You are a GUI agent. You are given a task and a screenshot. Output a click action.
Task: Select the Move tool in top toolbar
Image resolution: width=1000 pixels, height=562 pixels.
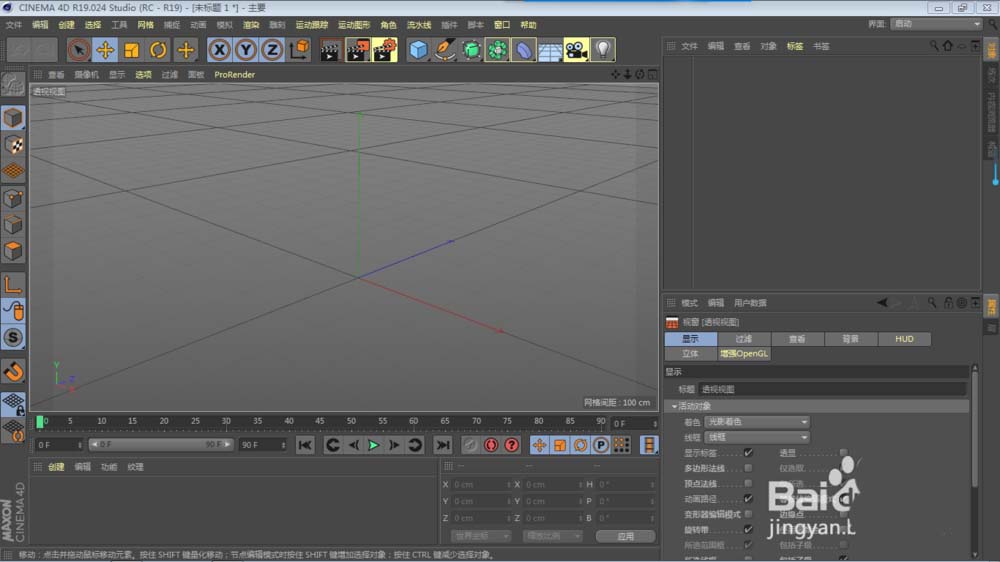pos(105,50)
